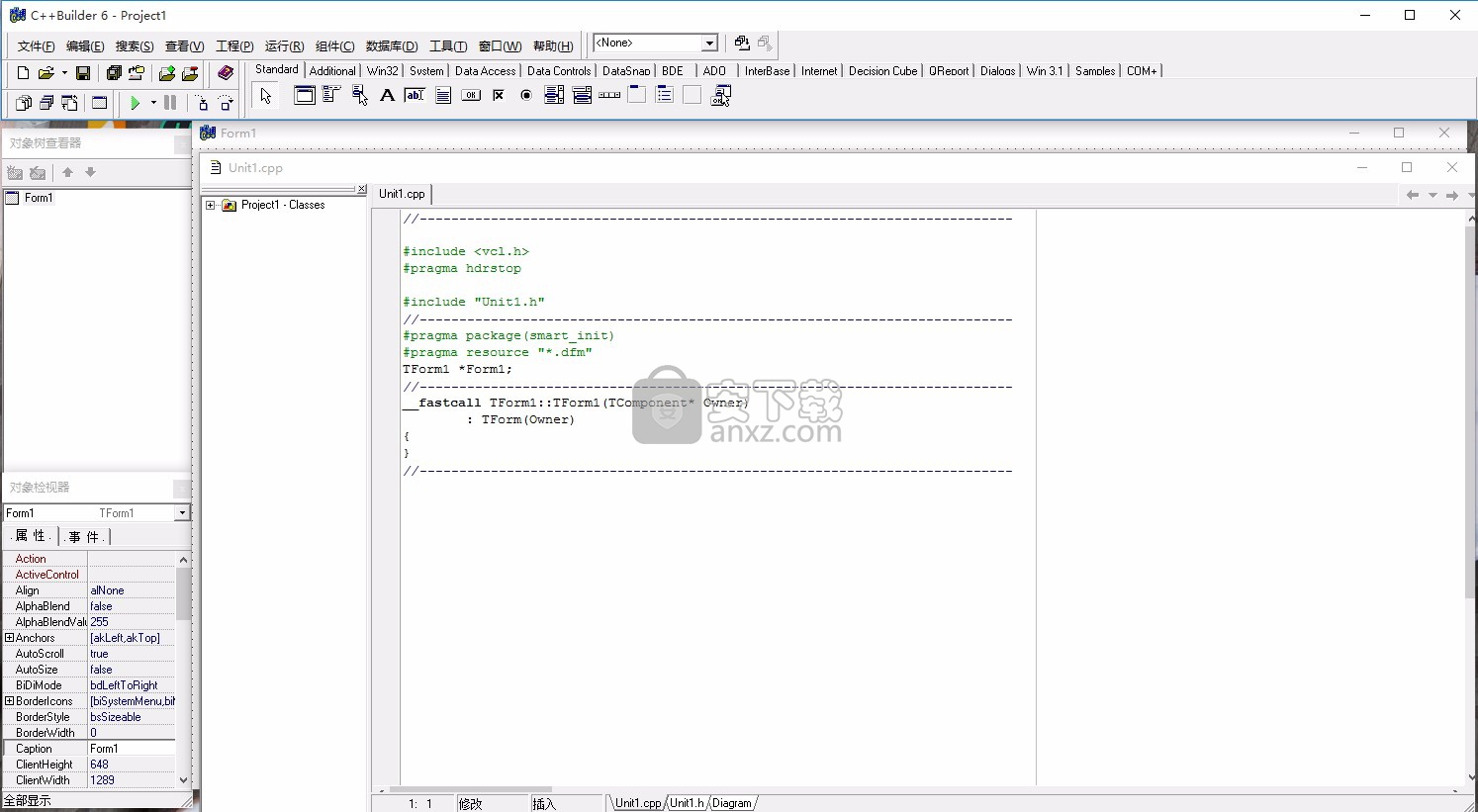Open the recent files dropdown arrow beside Open

click(64, 73)
